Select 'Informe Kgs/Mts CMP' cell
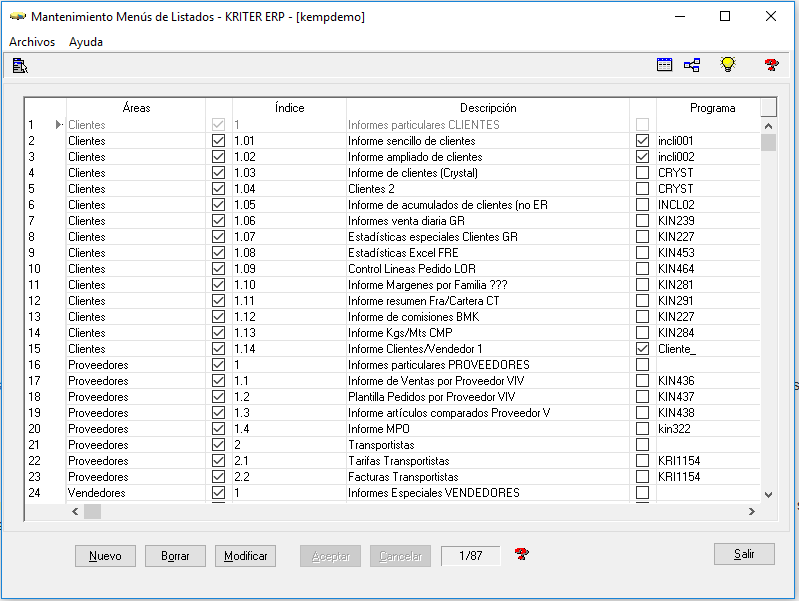The height and width of the screenshot is (601, 799). tap(488, 333)
